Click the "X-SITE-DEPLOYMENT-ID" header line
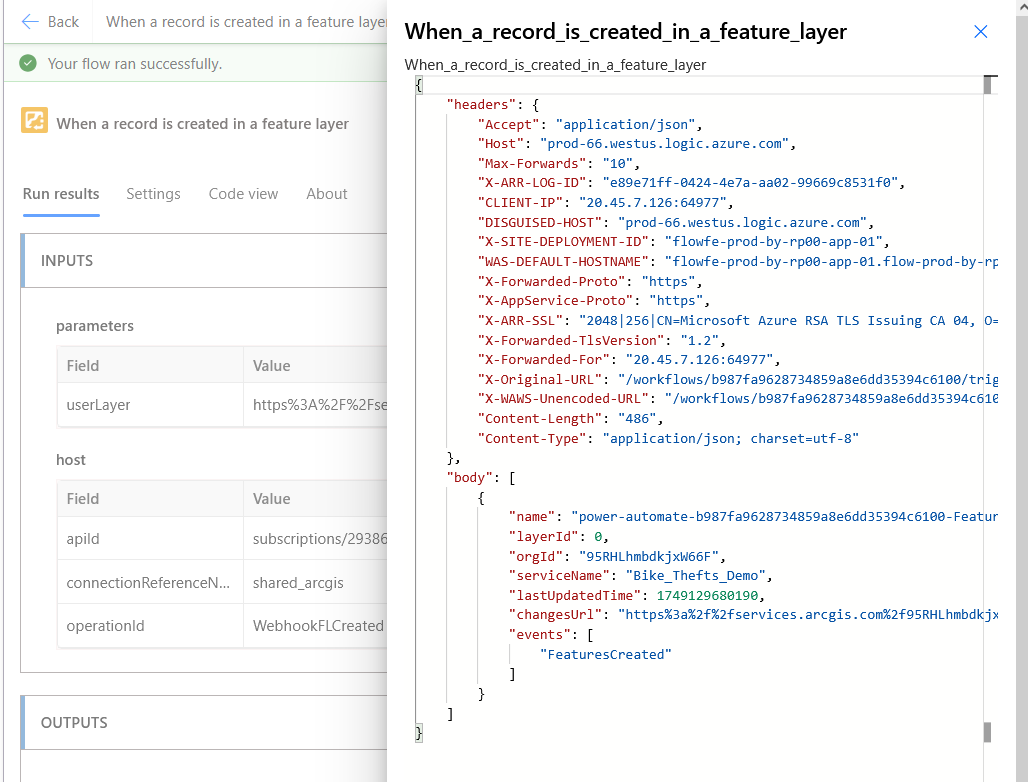 [683, 242]
